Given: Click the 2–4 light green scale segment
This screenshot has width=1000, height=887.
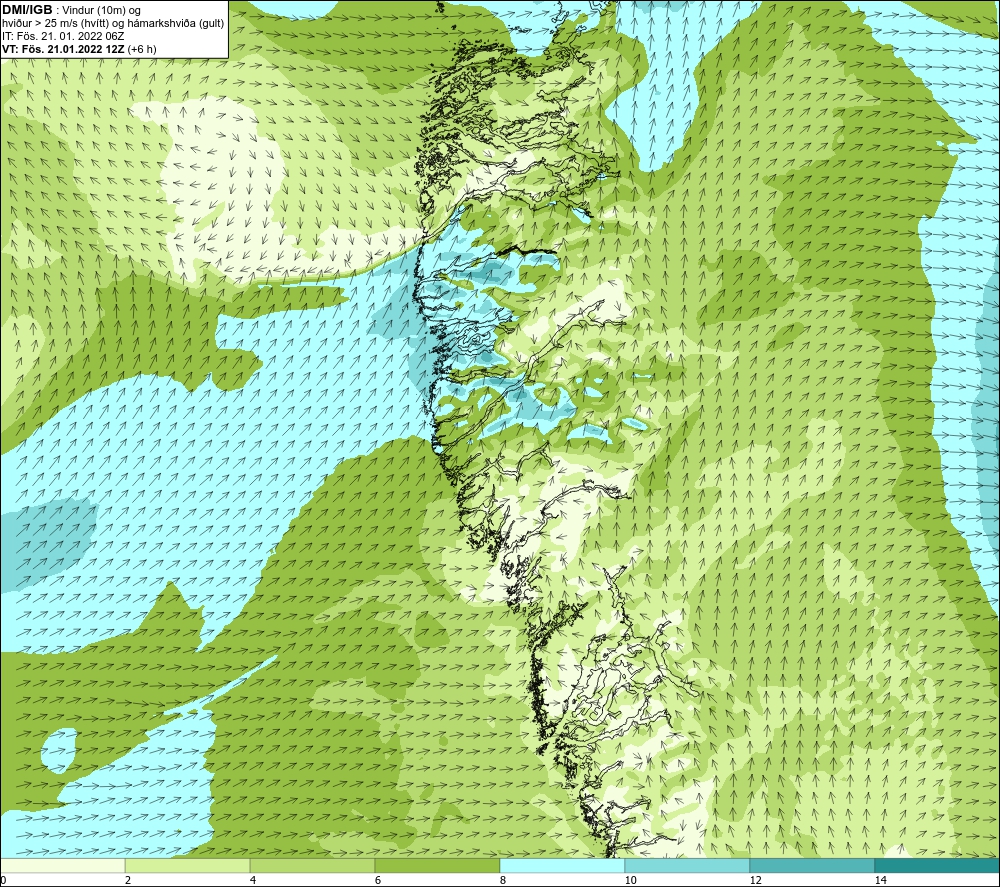Looking at the screenshot, I should (188, 865).
